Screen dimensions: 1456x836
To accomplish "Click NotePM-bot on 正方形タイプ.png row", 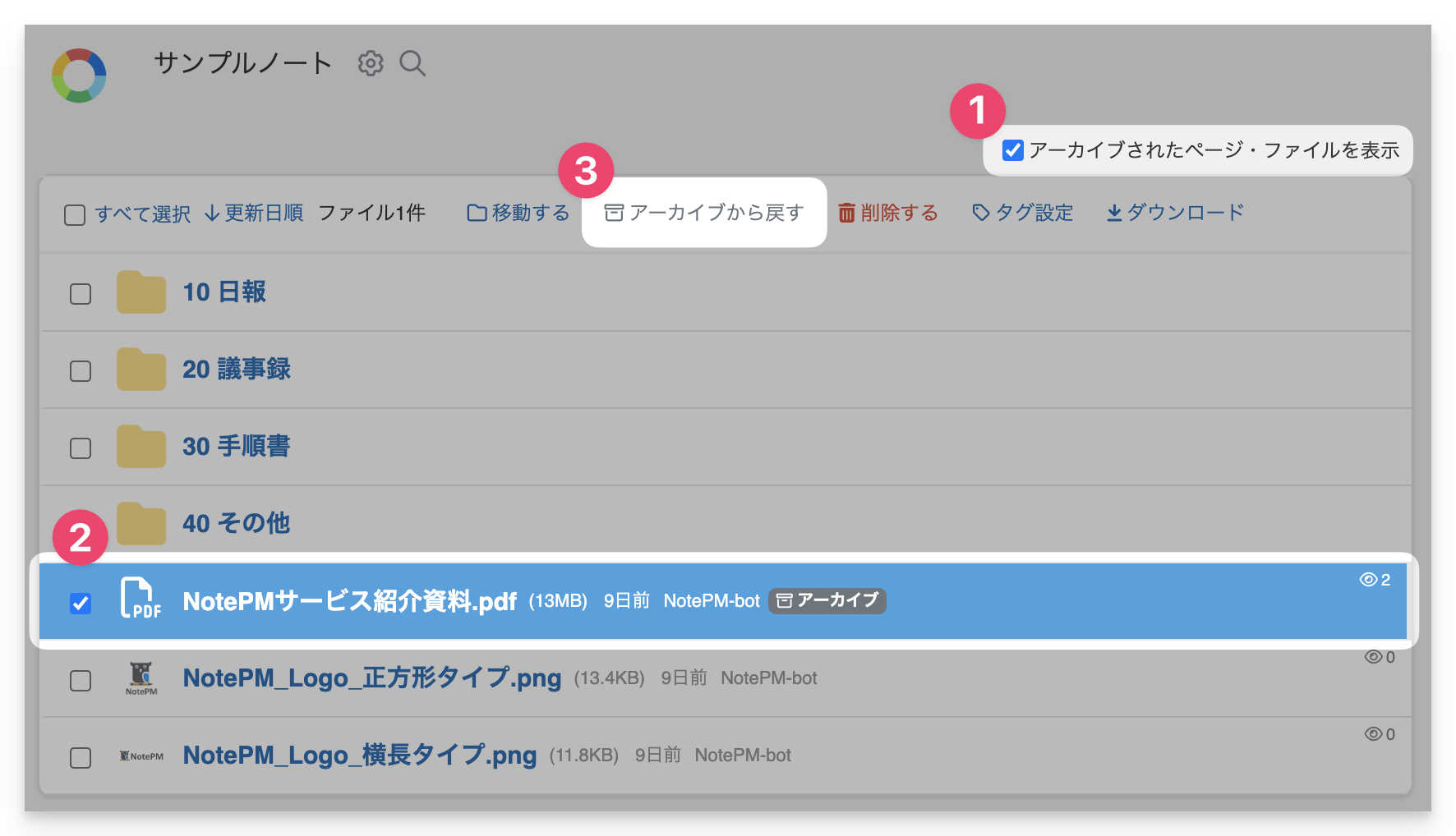I will coord(769,678).
